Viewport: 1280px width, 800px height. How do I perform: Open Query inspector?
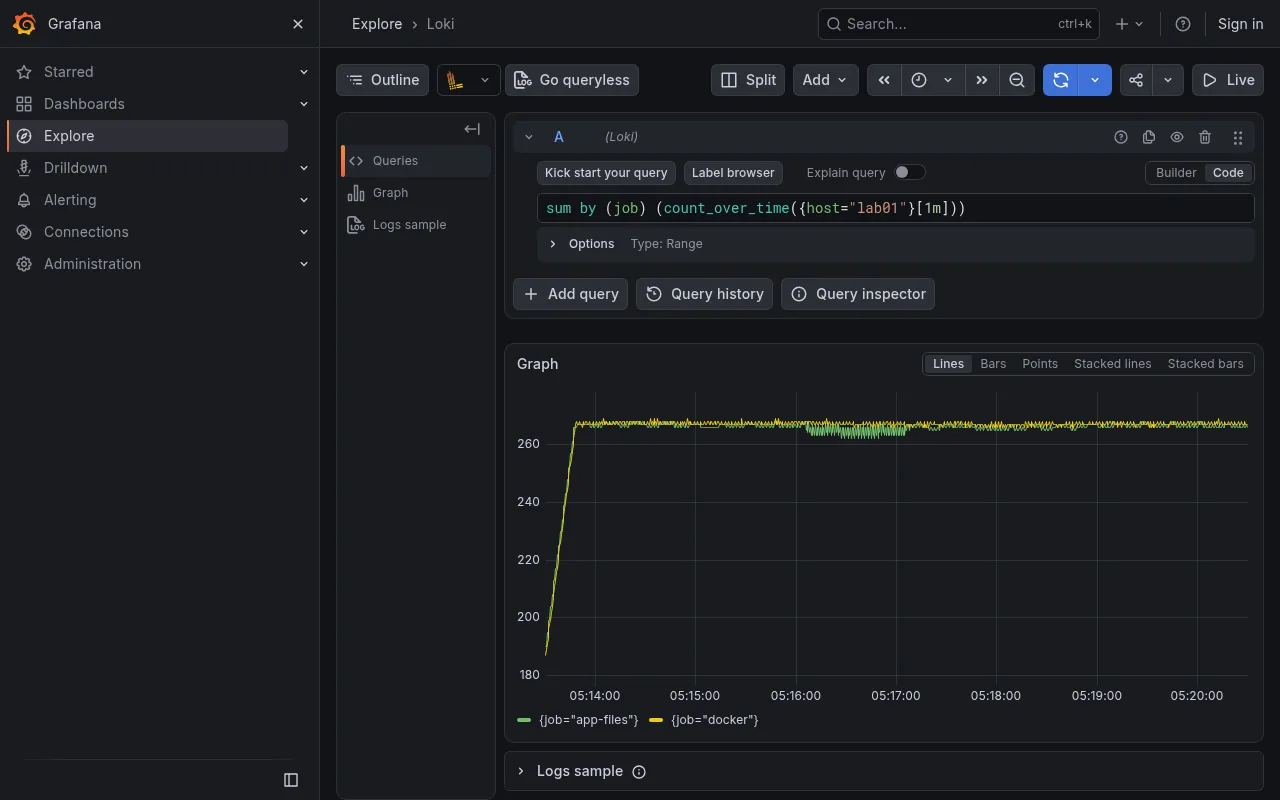(x=858, y=294)
